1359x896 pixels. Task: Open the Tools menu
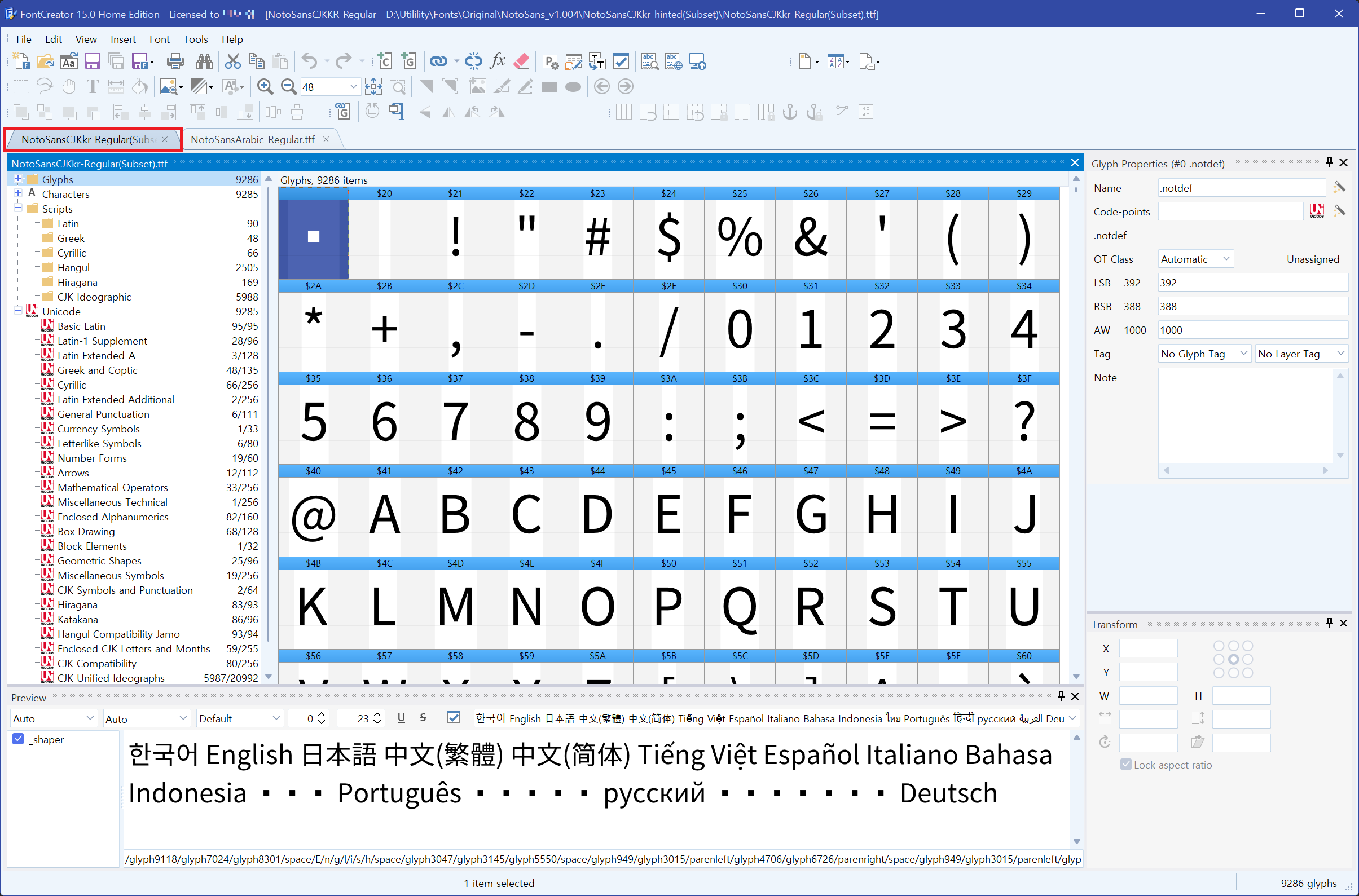pos(195,39)
